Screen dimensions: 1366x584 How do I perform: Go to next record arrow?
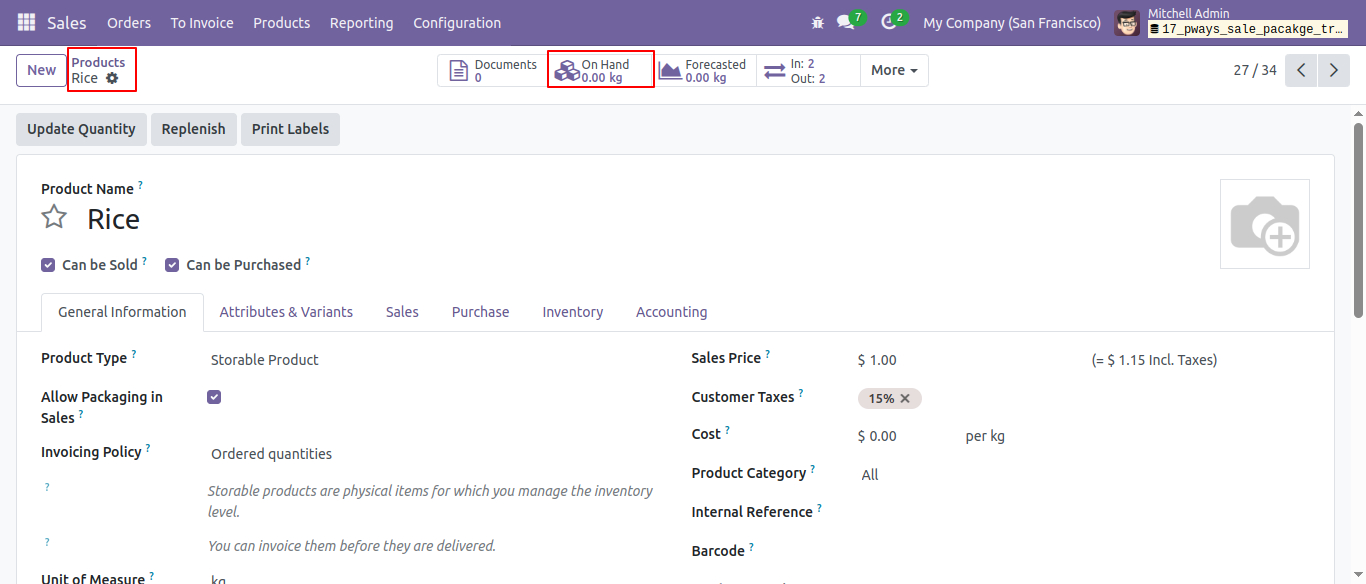[1333, 70]
